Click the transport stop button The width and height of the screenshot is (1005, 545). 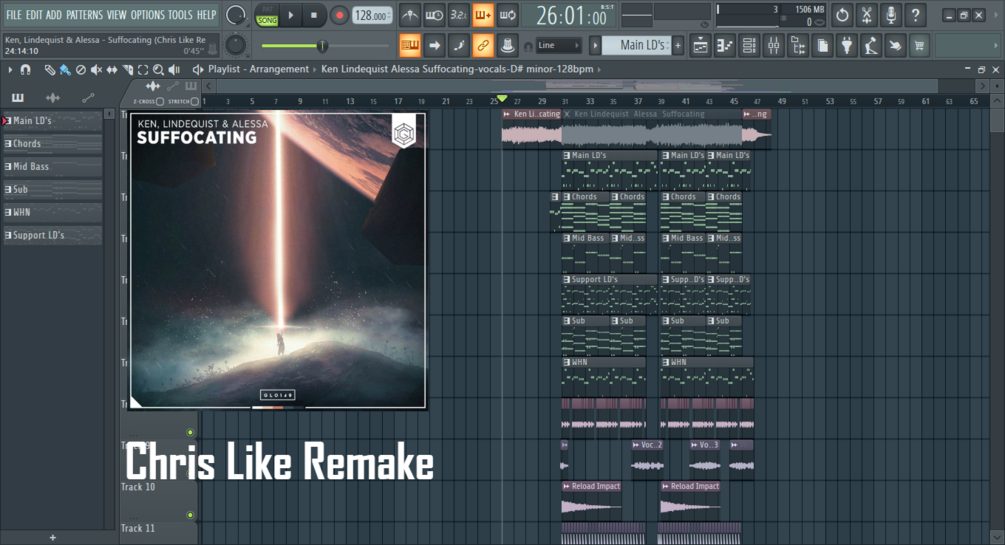(x=313, y=15)
